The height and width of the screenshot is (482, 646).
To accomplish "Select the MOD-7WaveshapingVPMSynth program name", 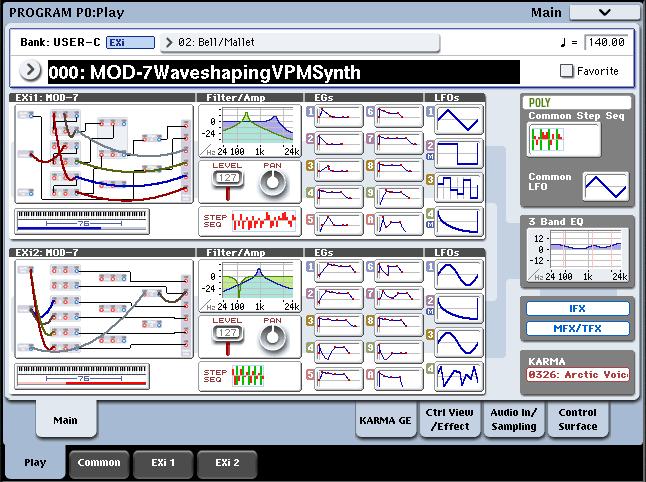I will tap(283, 72).
